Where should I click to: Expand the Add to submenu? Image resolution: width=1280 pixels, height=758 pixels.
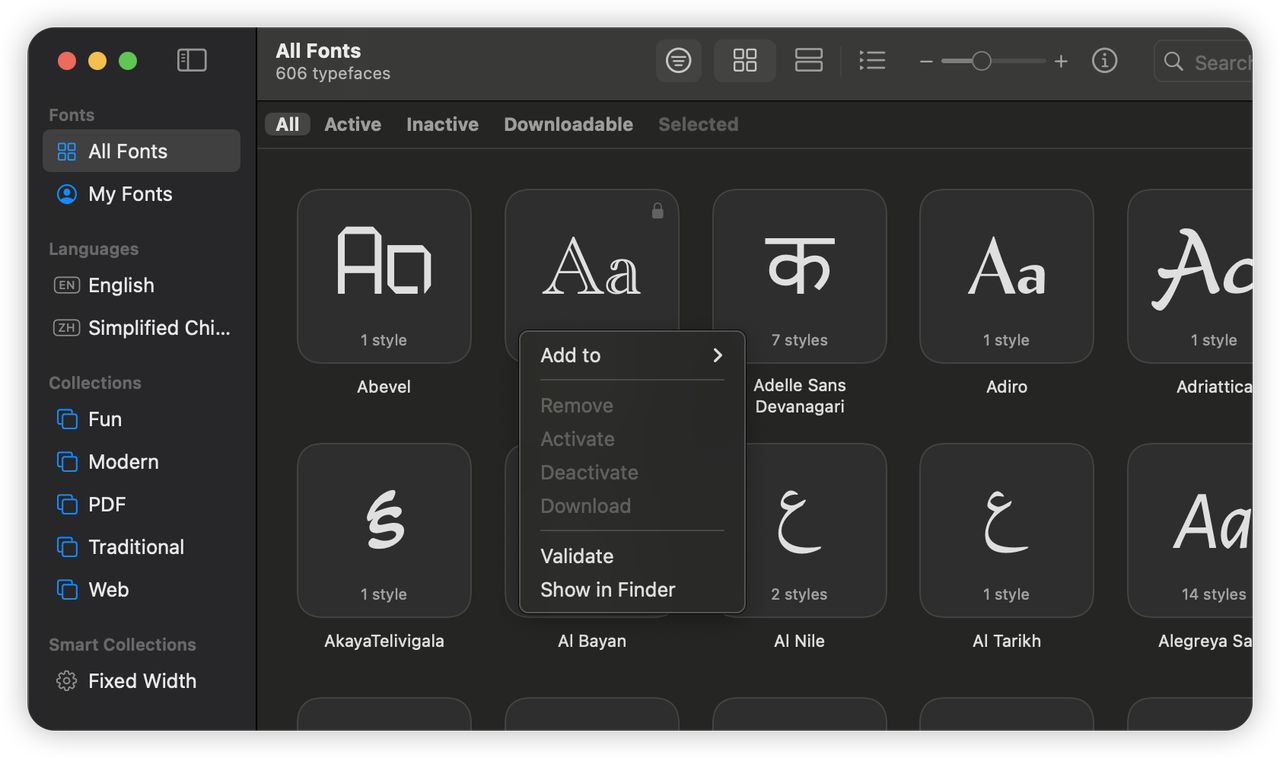(x=632, y=355)
